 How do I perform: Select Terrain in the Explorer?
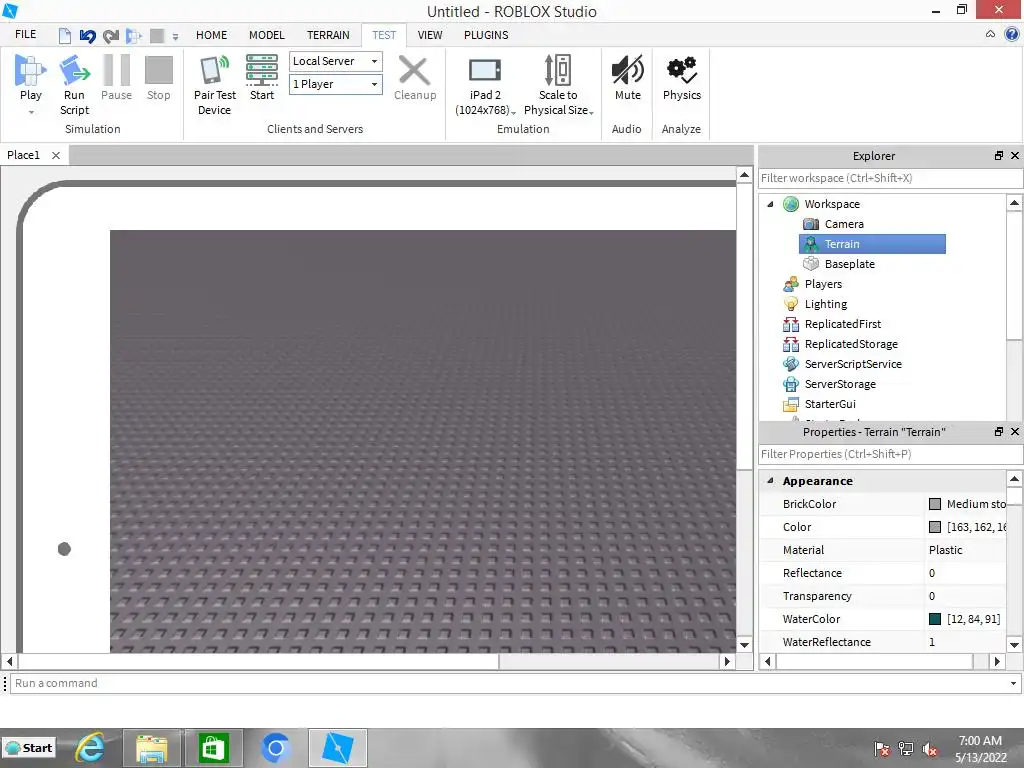click(872, 244)
